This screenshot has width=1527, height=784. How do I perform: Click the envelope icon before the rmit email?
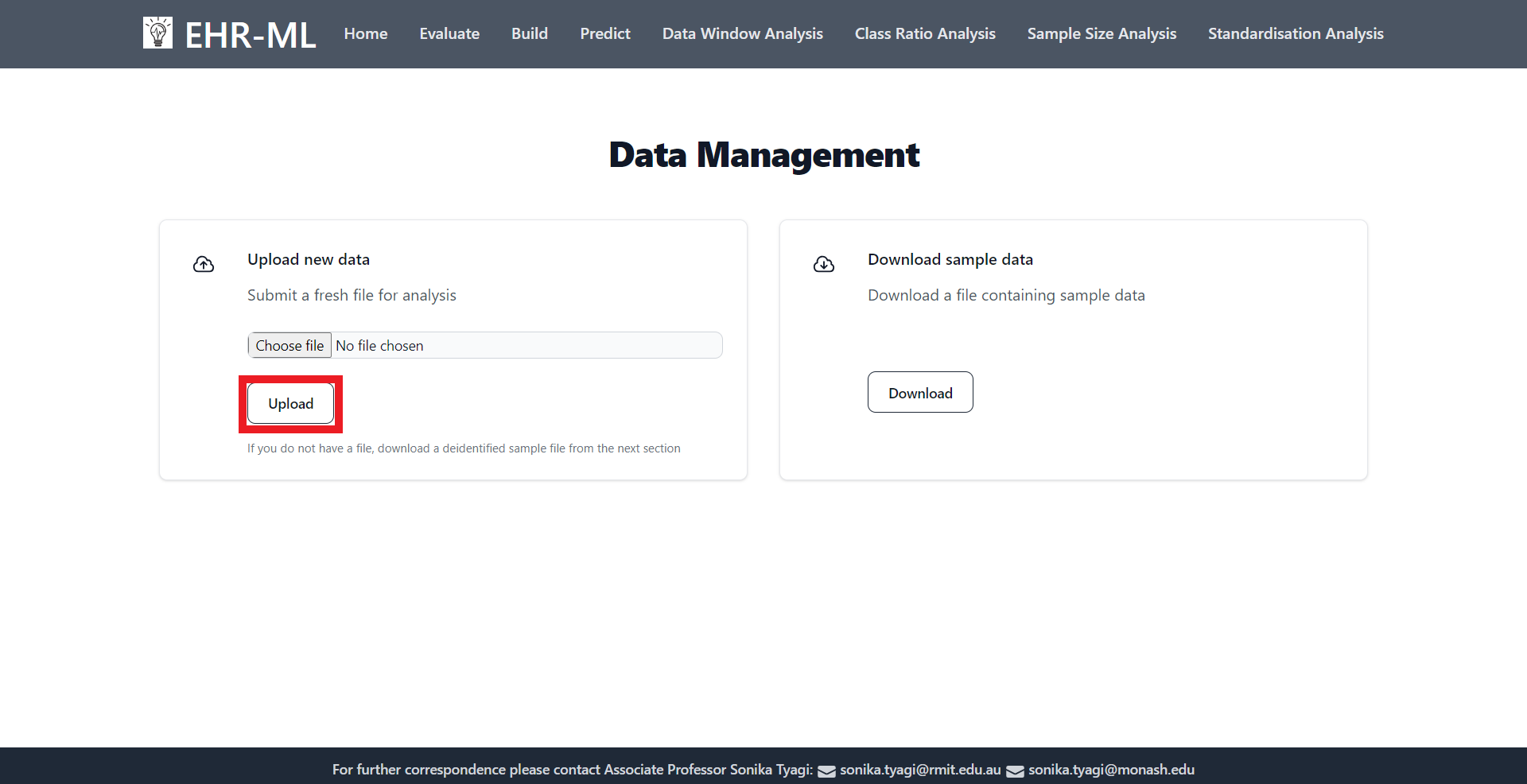[x=826, y=770]
